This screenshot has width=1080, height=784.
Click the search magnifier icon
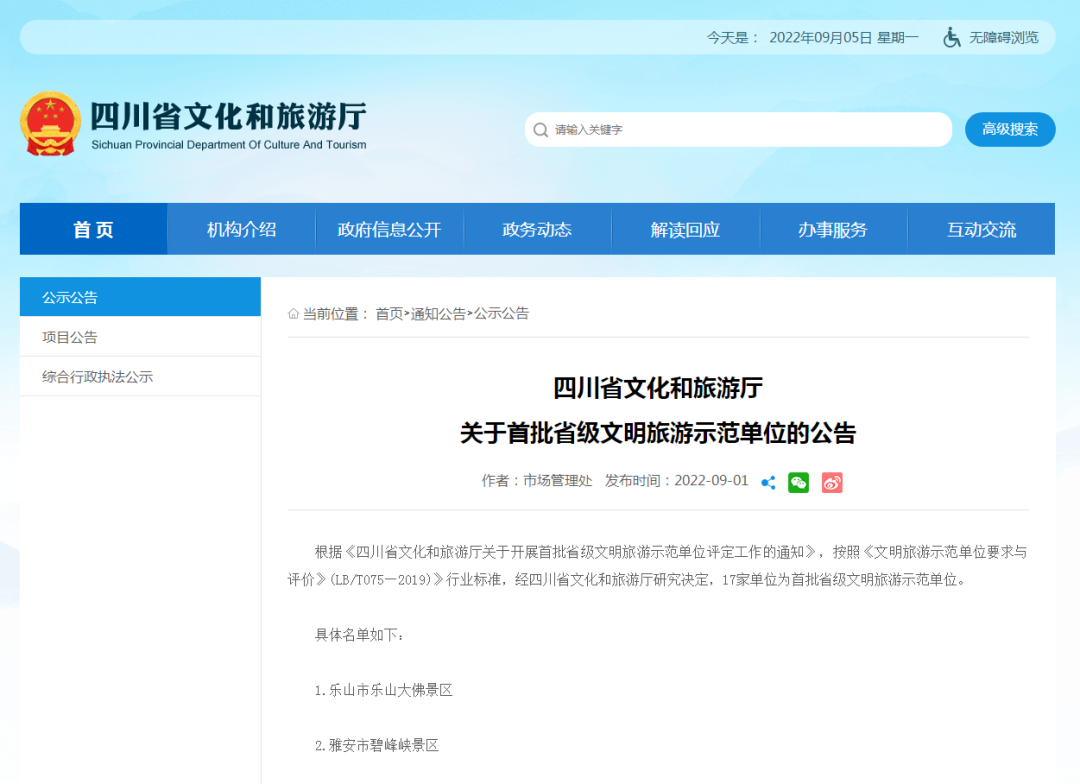pyautogui.click(x=541, y=130)
